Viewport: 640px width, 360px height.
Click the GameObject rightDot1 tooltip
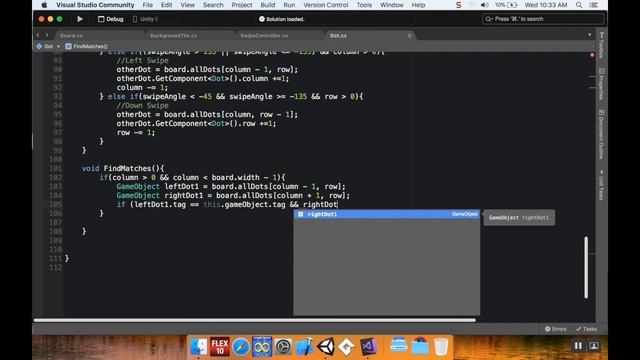click(x=519, y=218)
